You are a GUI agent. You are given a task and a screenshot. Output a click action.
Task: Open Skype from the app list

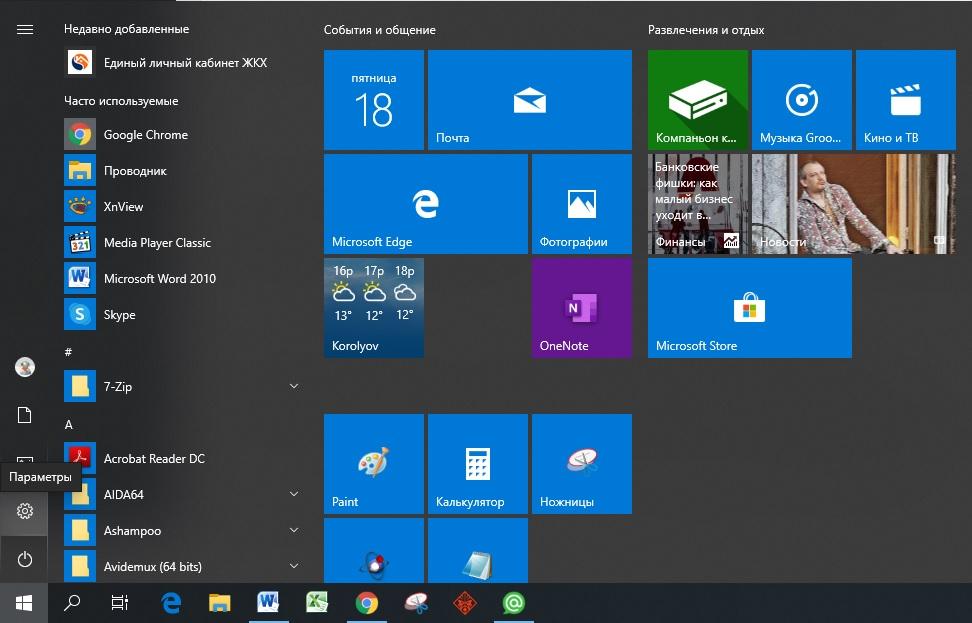point(183,314)
